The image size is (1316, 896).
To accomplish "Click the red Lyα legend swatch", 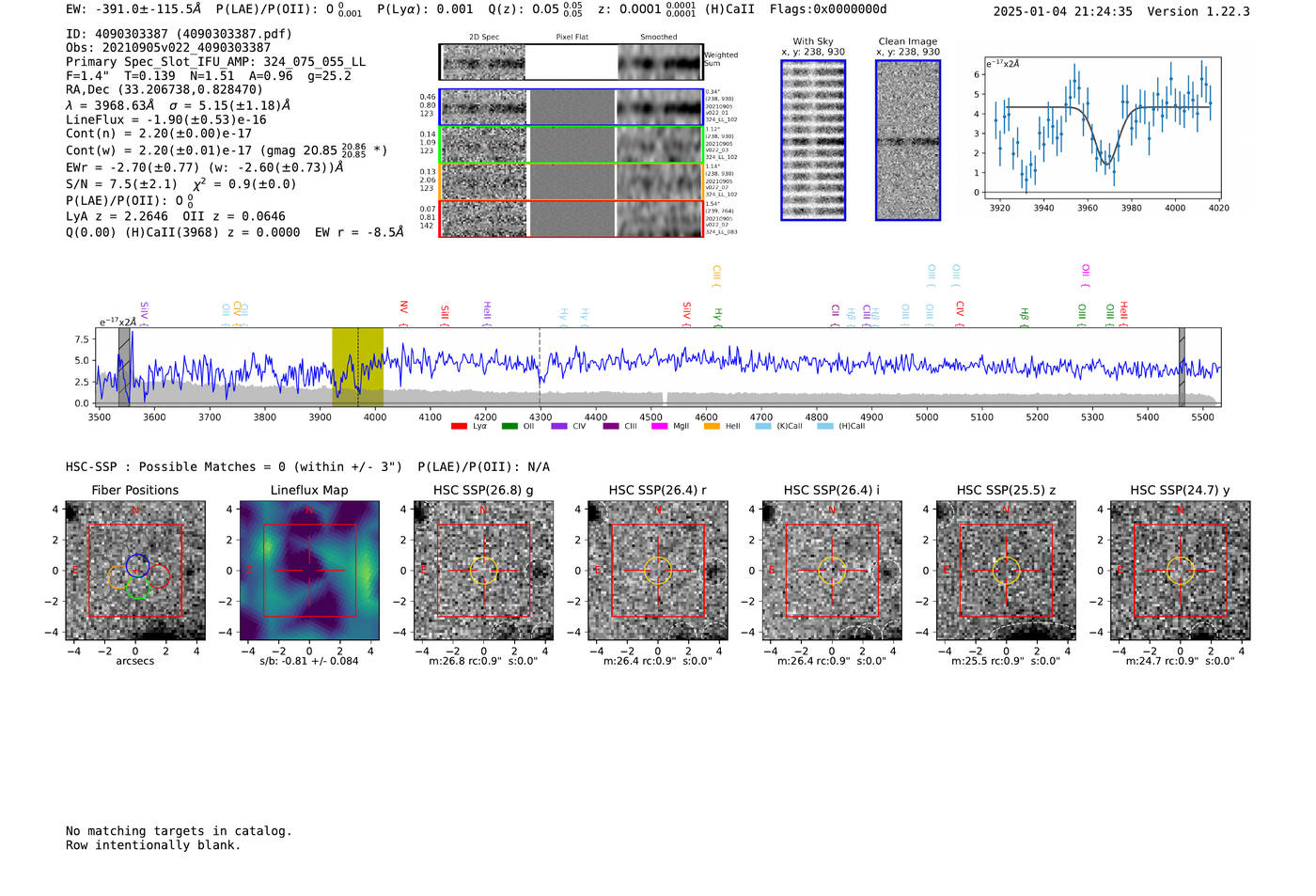I will [459, 426].
